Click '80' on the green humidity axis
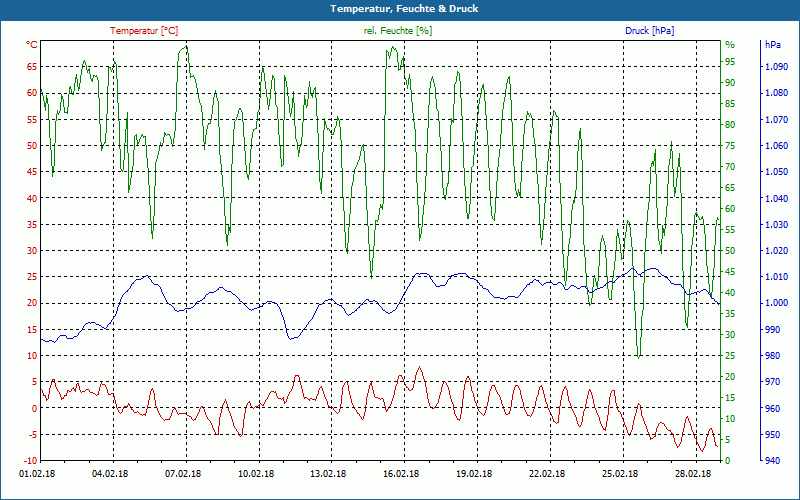Image resolution: width=800 pixels, height=500 pixels. (x=730, y=124)
